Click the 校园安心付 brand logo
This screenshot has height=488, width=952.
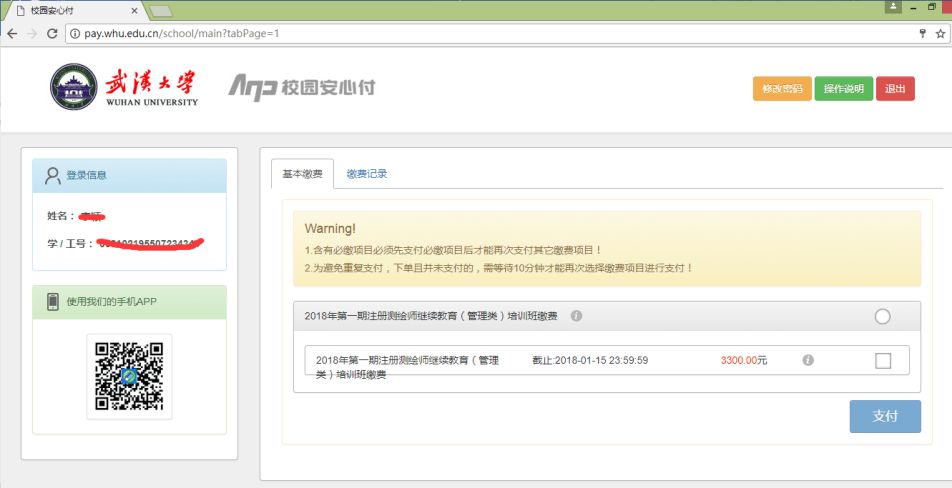[301, 87]
